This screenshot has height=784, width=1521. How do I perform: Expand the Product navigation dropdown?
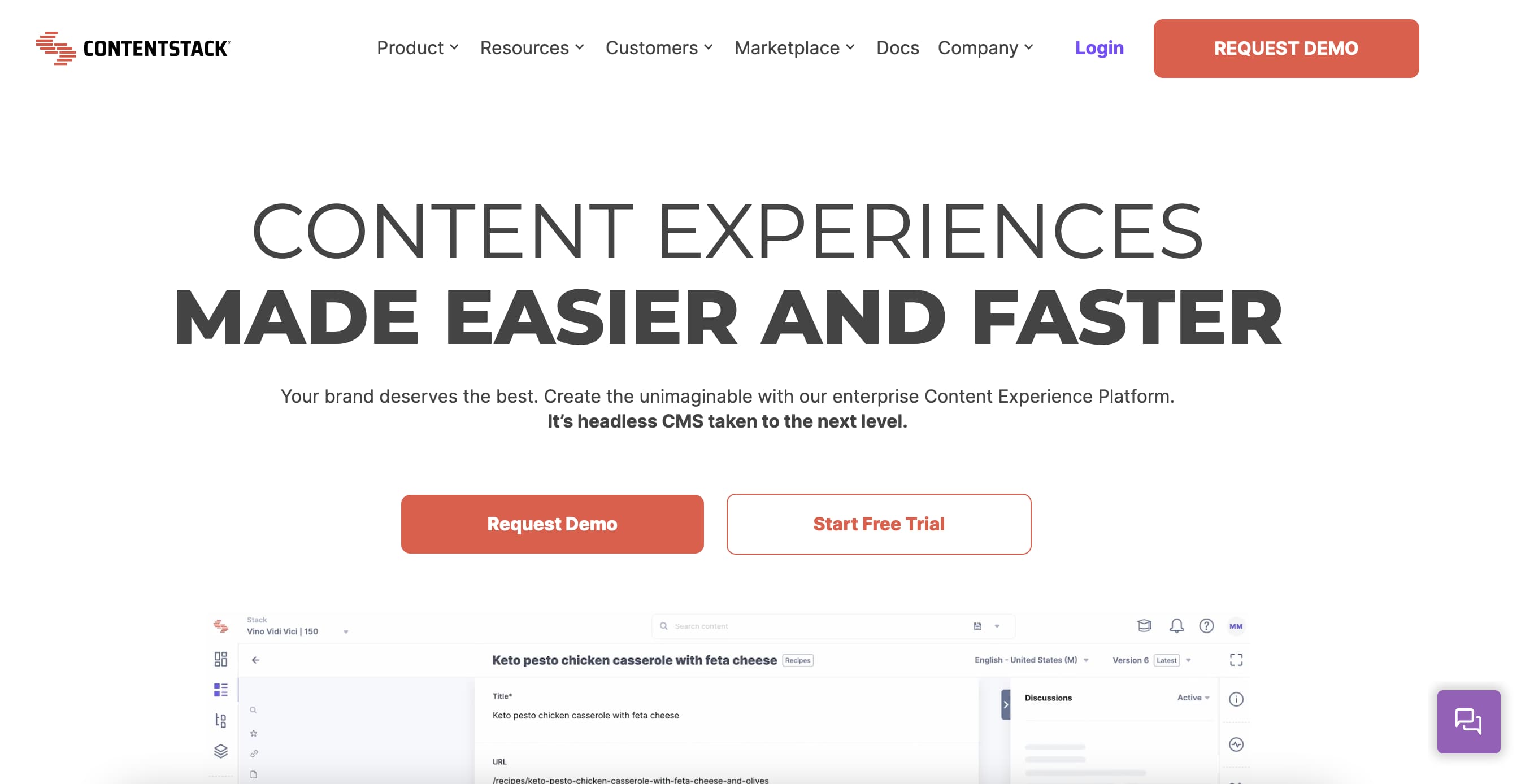(x=416, y=47)
